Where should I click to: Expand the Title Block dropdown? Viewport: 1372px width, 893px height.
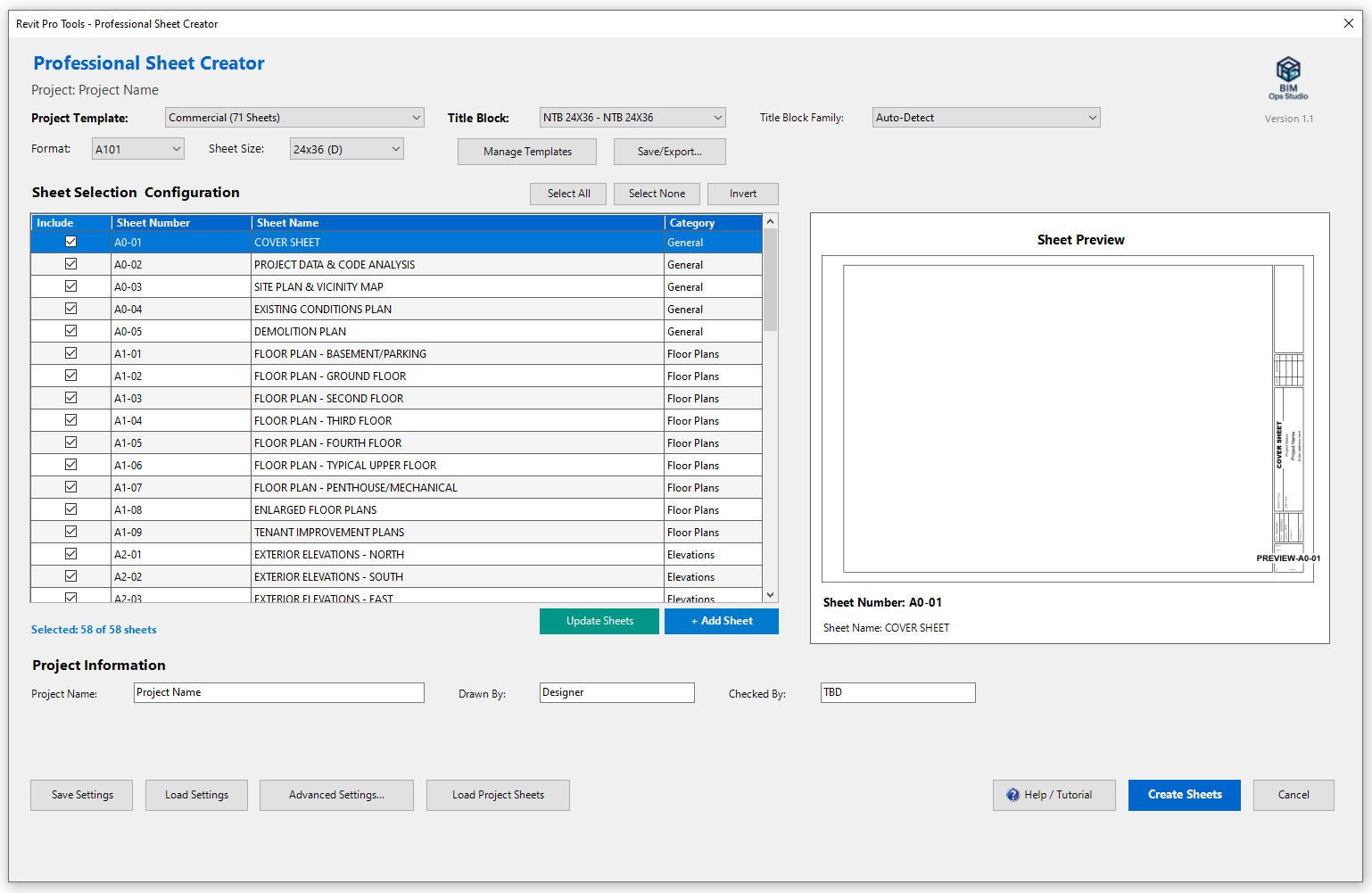point(632,118)
